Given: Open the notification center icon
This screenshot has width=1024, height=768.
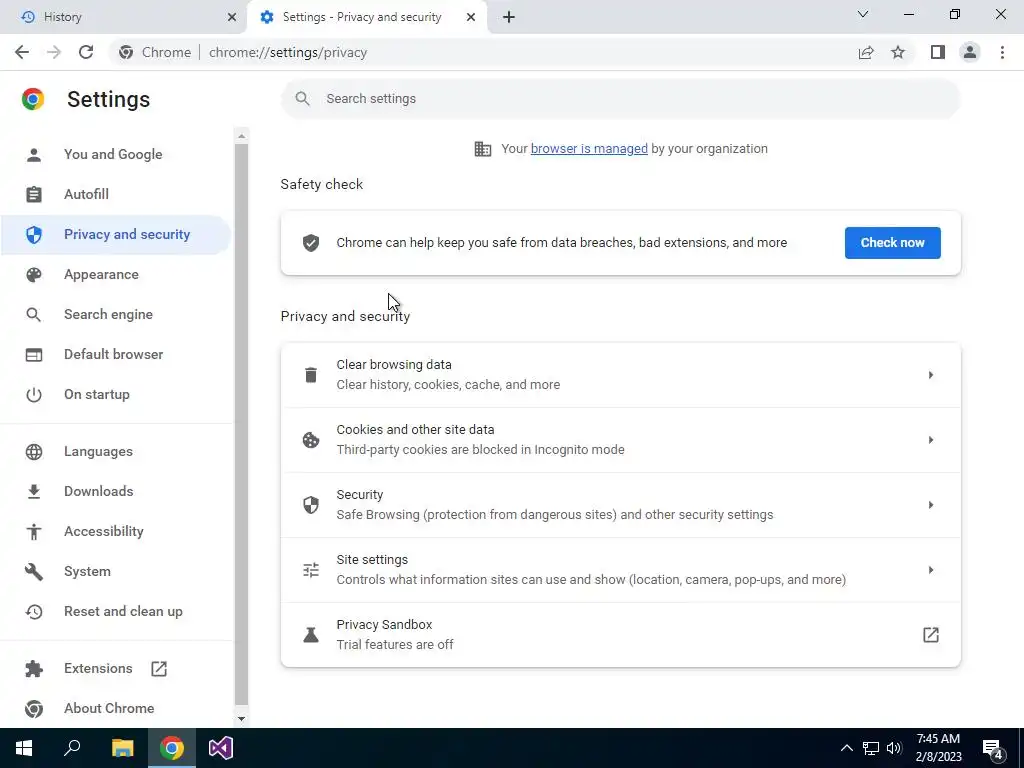Looking at the screenshot, I should tap(993, 750).
